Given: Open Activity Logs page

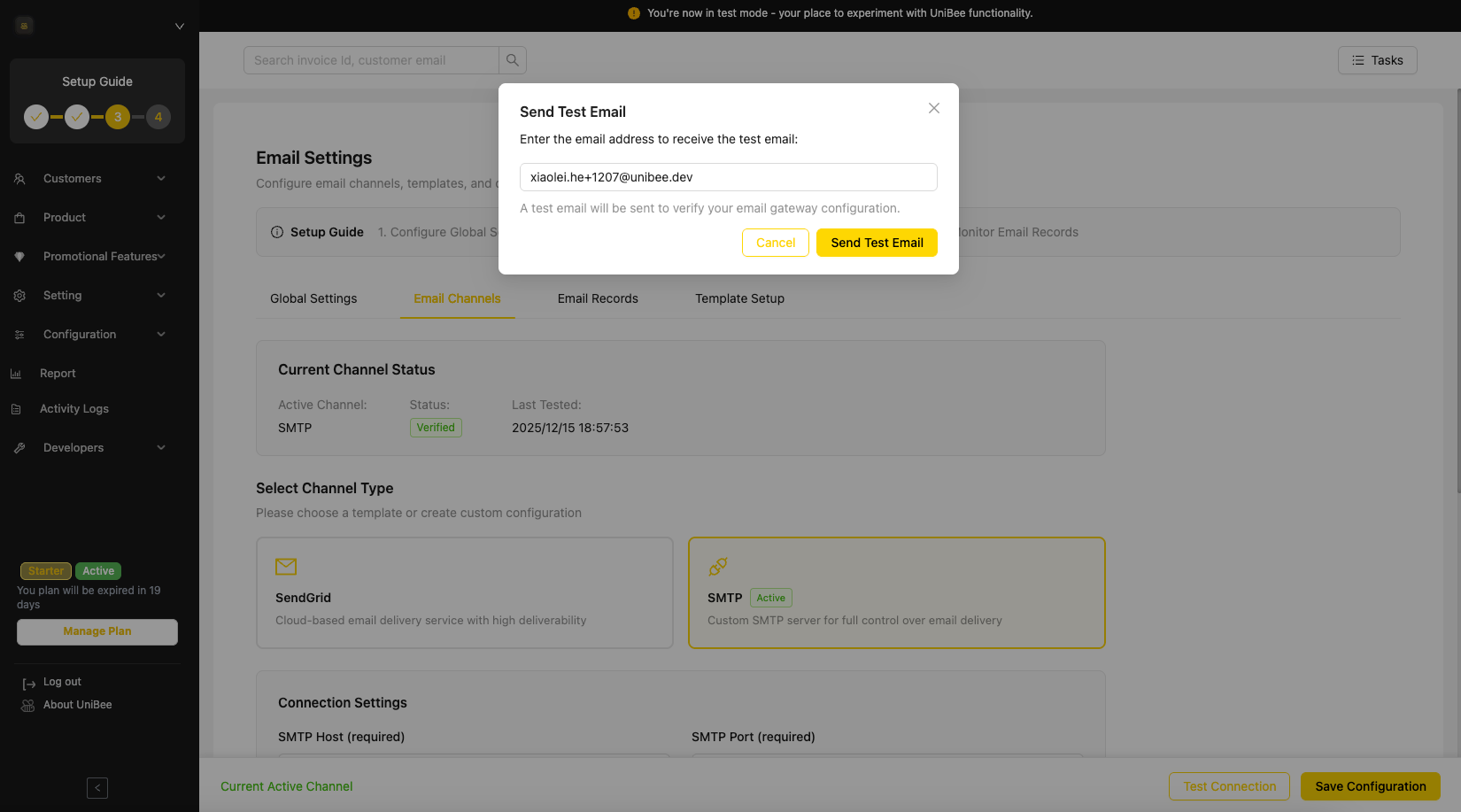Looking at the screenshot, I should pos(74,409).
